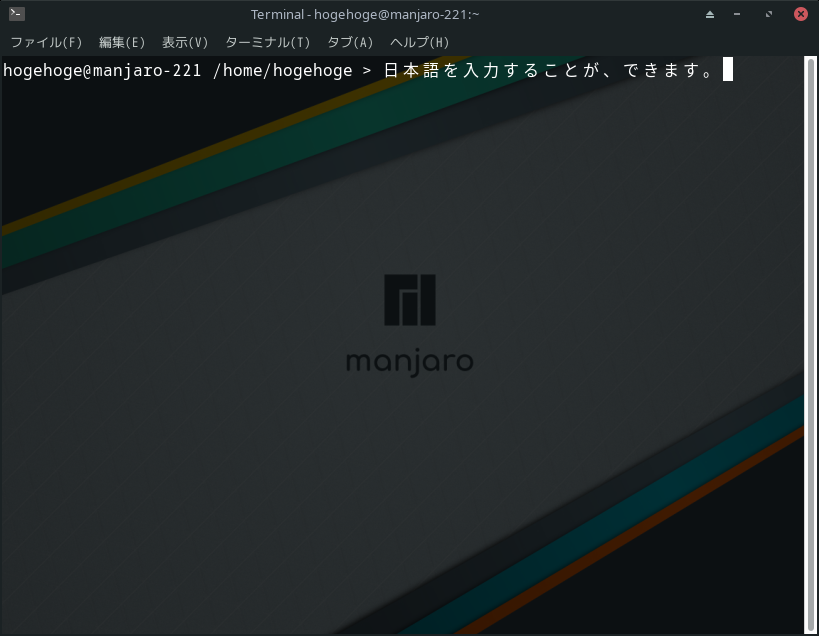The width and height of the screenshot is (819, 636).
Task: Click the typed text 日本語を入力することが、できます。
Action: pyautogui.click(x=549, y=70)
